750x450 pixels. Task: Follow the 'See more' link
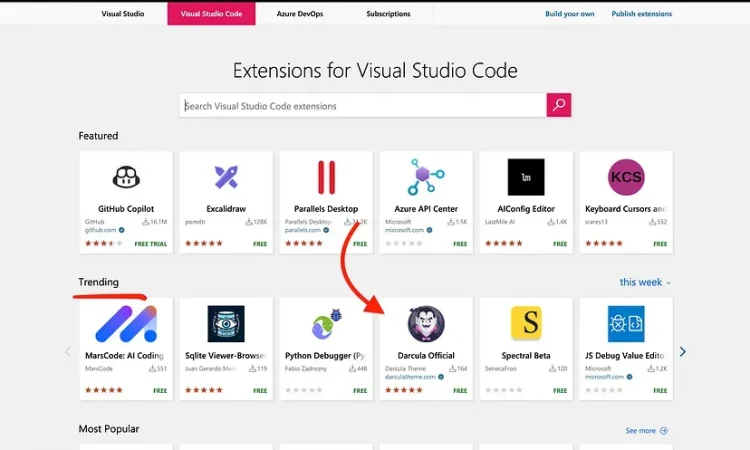[x=646, y=431]
